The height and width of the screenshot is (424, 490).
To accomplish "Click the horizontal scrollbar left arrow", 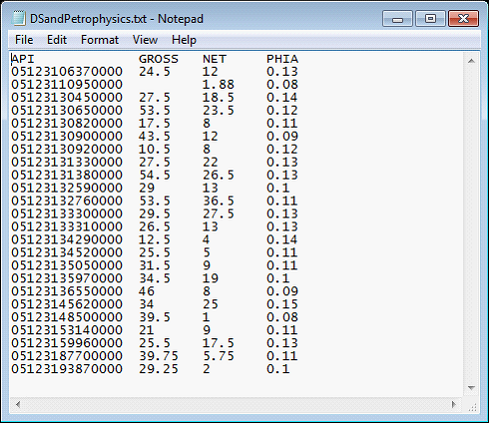I will 18,404.
